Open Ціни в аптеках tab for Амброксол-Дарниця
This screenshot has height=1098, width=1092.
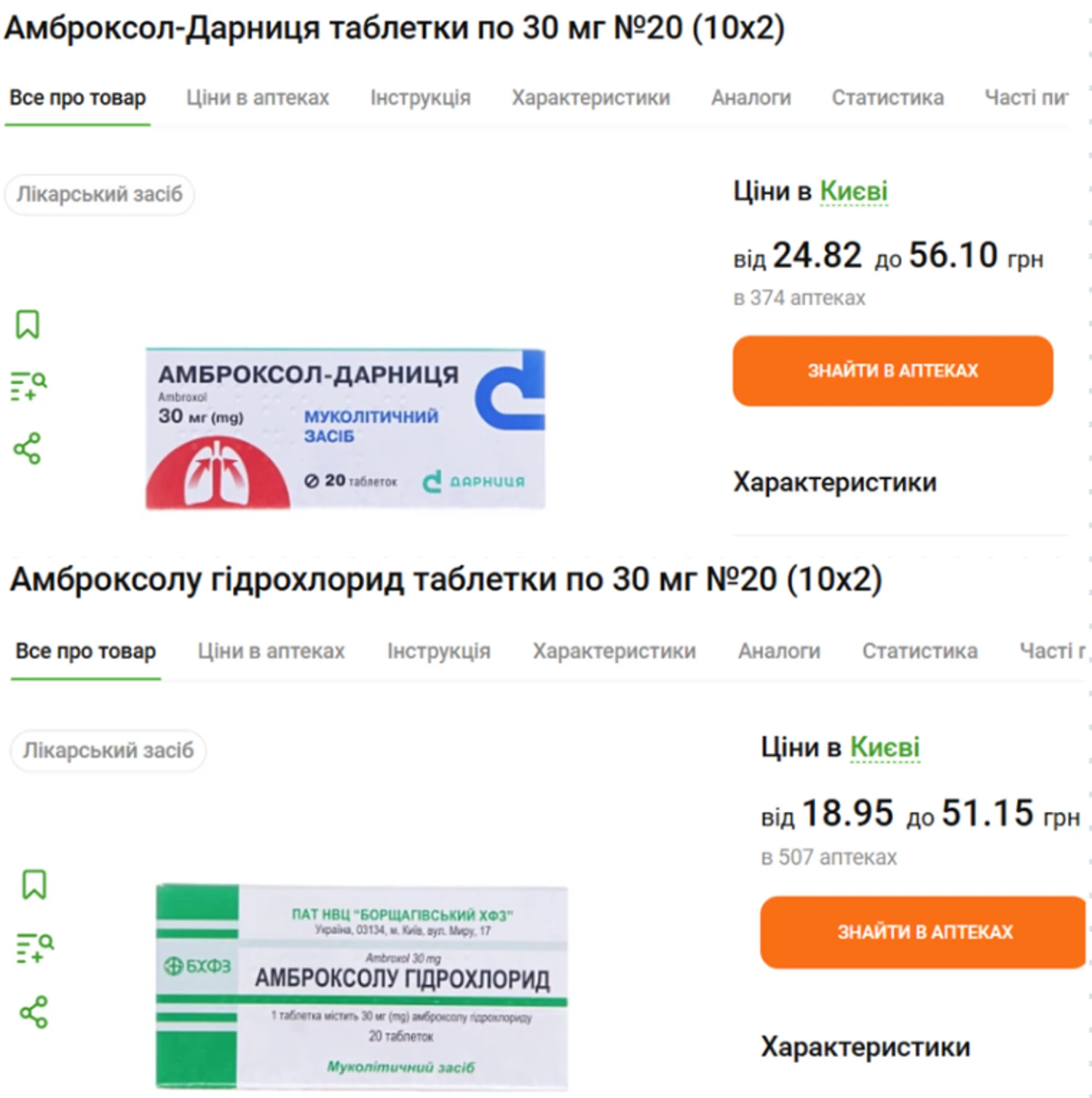coord(257,98)
